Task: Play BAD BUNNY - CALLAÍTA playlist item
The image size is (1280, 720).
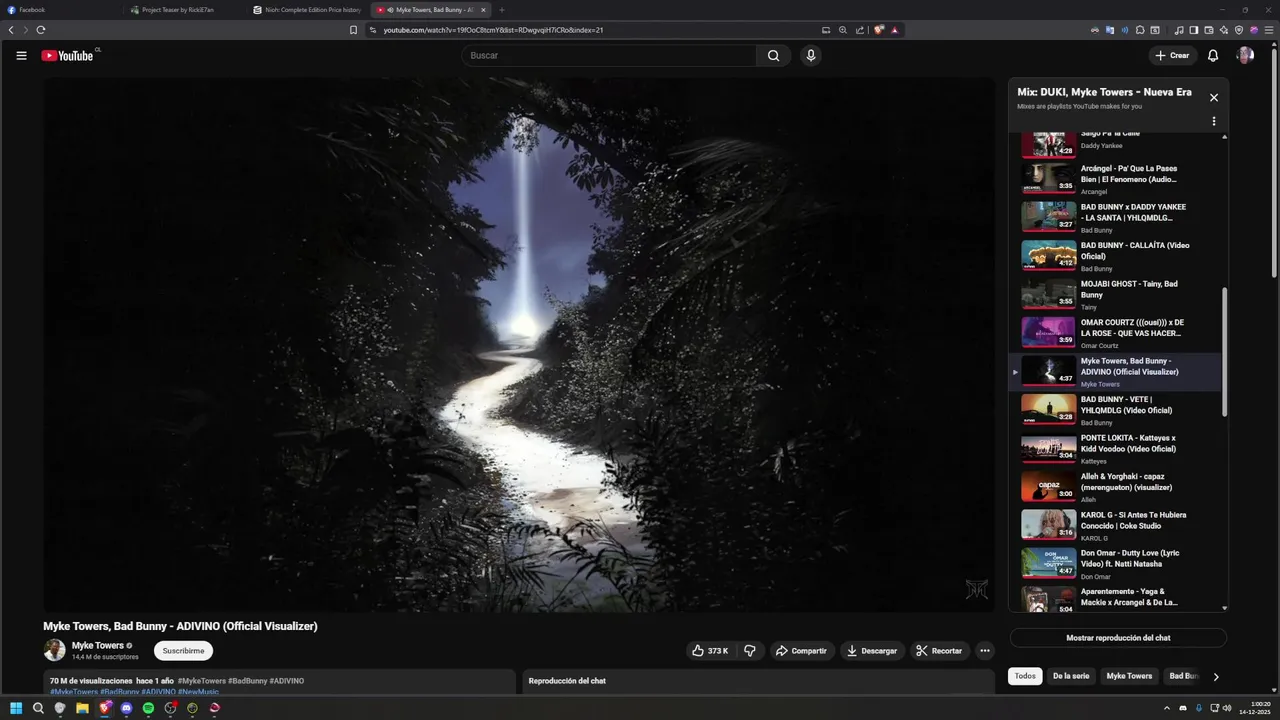Action: coord(1115,256)
